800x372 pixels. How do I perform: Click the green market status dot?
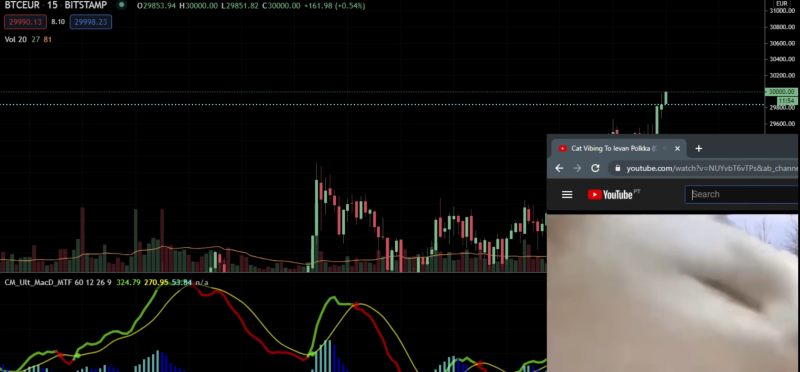(x=121, y=5)
